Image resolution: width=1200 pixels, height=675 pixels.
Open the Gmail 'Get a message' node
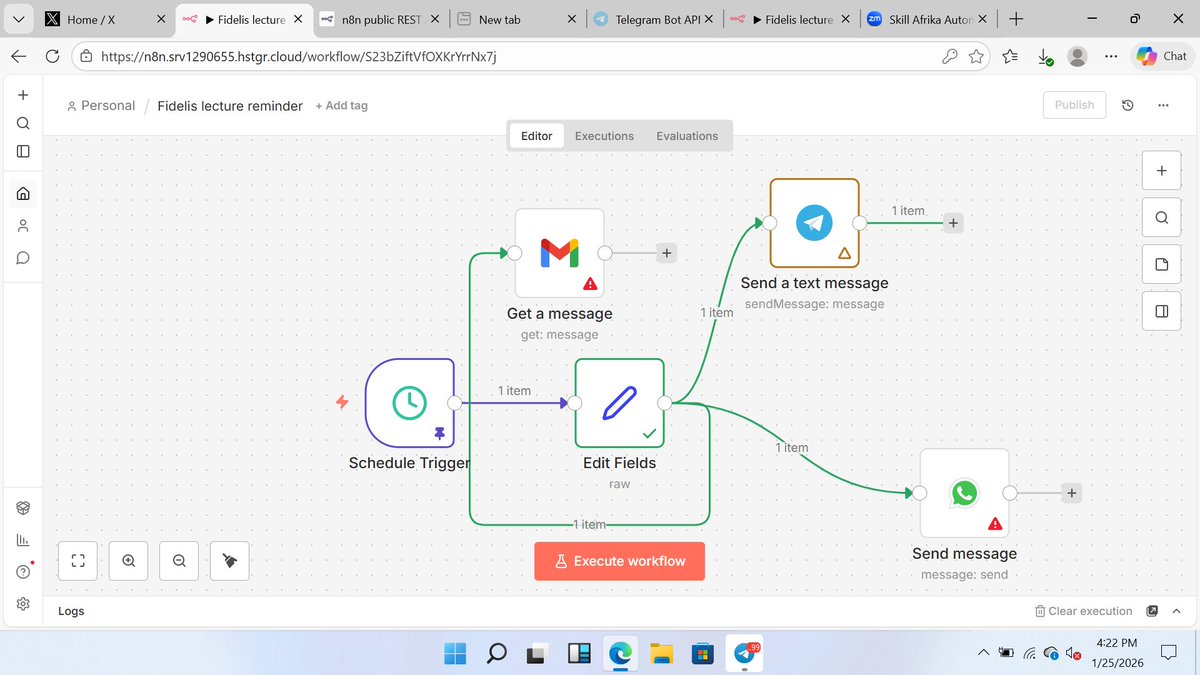[x=559, y=253]
